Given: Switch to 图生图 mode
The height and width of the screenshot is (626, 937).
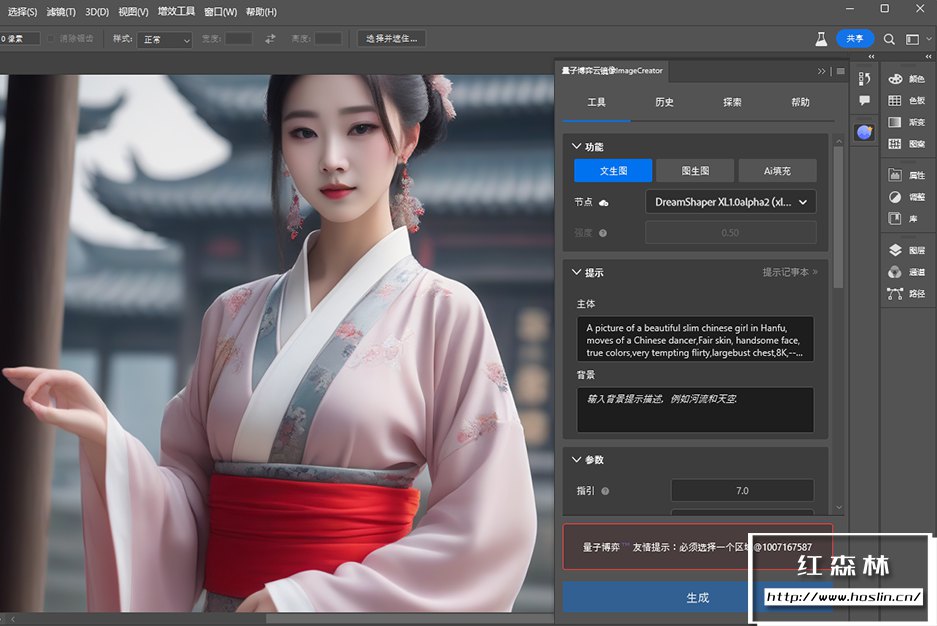Looking at the screenshot, I should (x=695, y=171).
